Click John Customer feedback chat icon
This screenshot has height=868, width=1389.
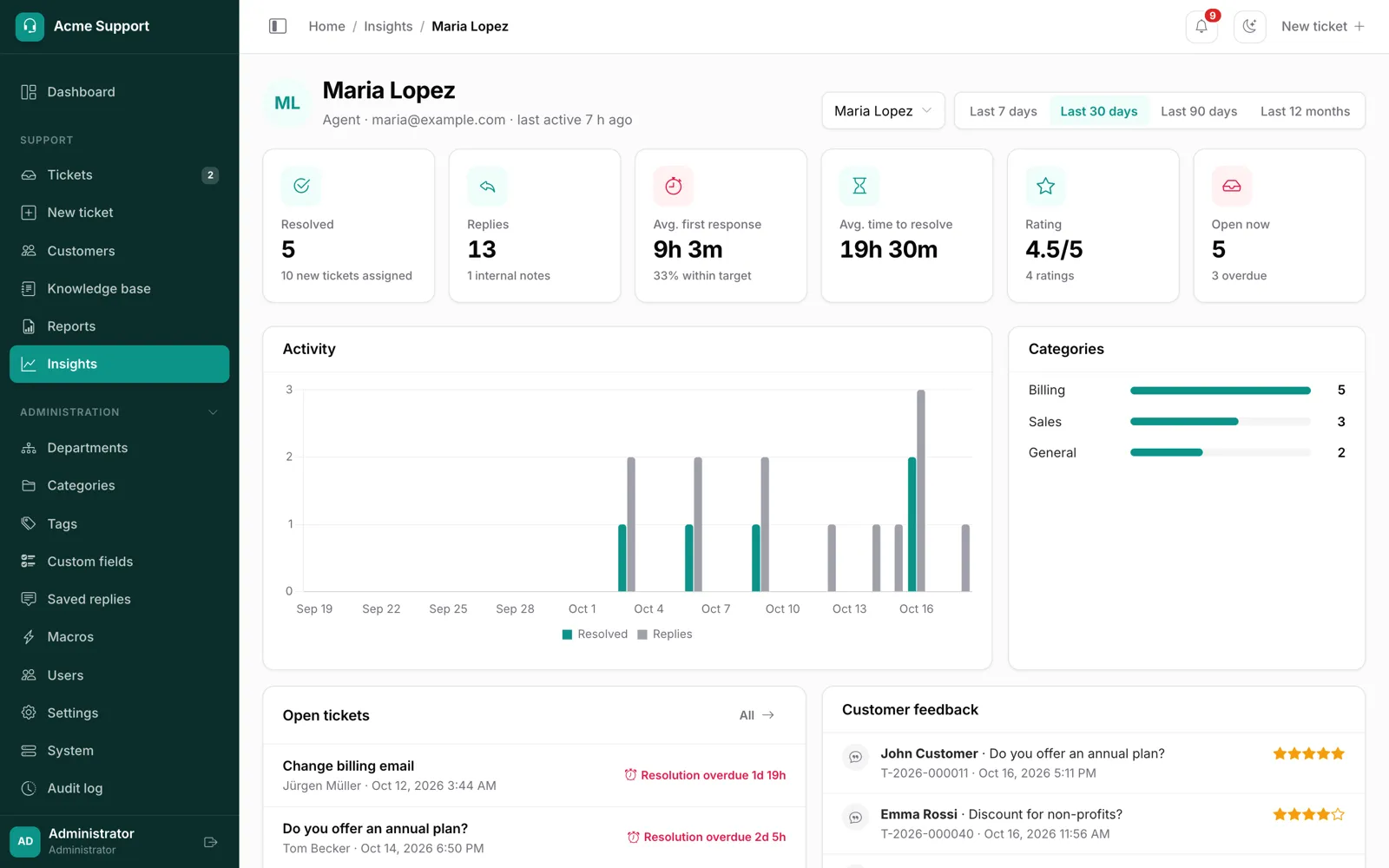click(855, 757)
